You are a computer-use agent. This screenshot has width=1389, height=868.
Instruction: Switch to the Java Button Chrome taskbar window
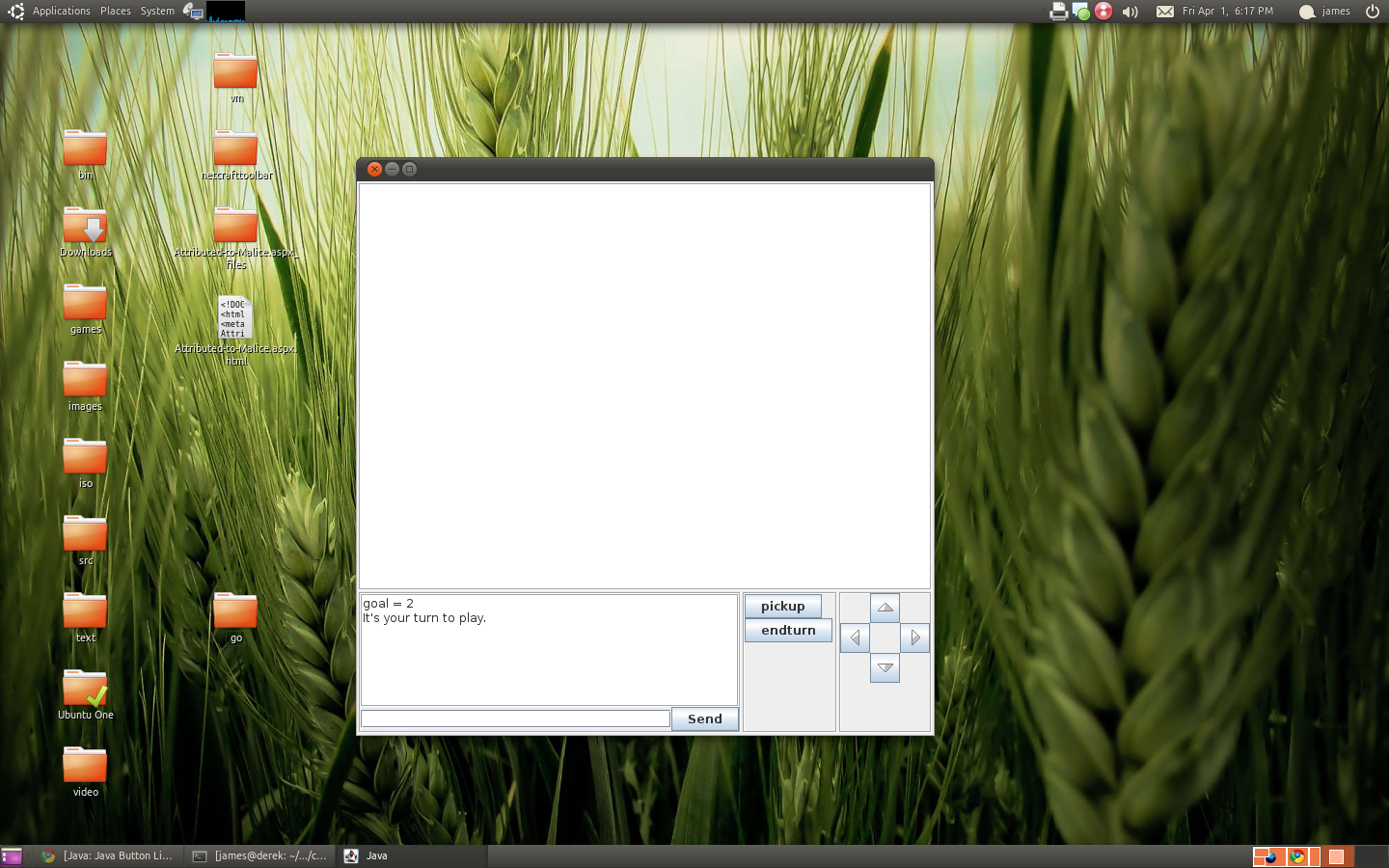coord(106,855)
